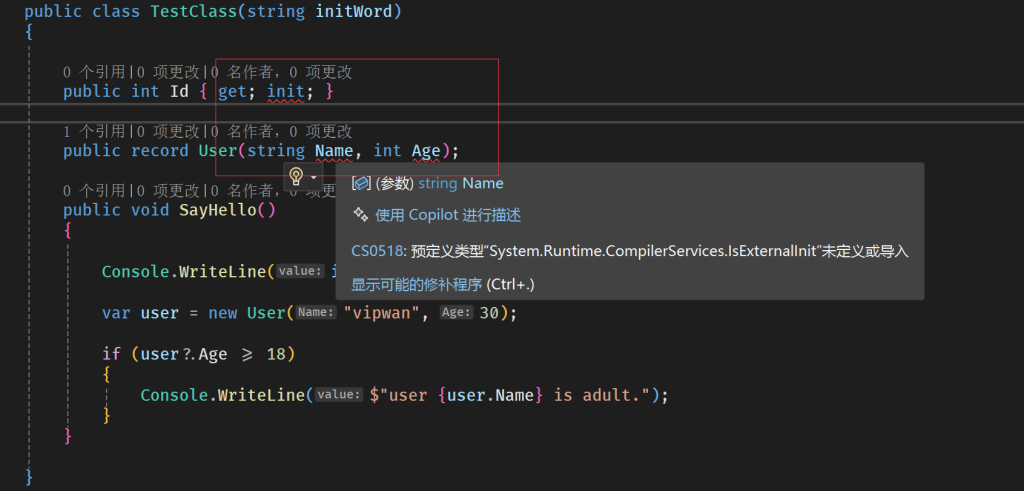
Task: Click the Copilot sparkle icon in tooltip
Action: [360, 215]
